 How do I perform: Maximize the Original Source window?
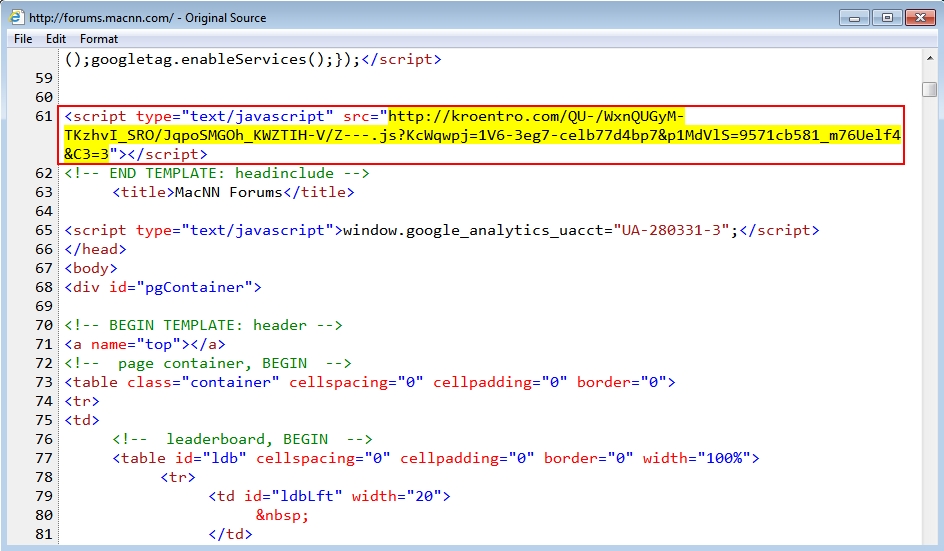(885, 17)
